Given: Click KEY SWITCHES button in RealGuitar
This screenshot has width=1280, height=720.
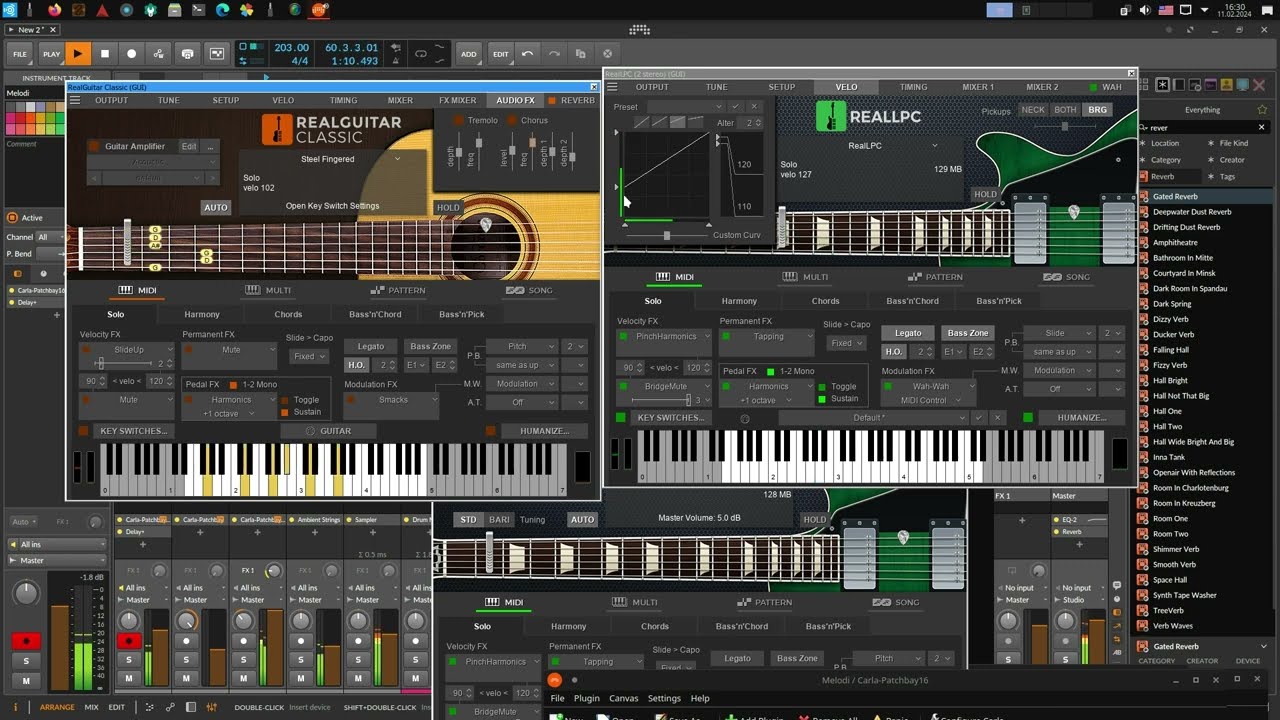Looking at the screenshot, I should click(x=134, y=431).
